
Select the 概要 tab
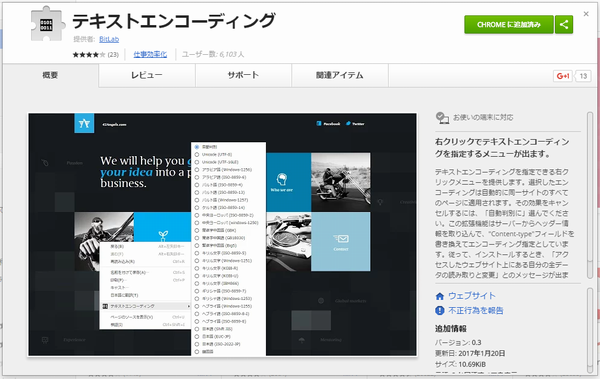coord(50,75)
